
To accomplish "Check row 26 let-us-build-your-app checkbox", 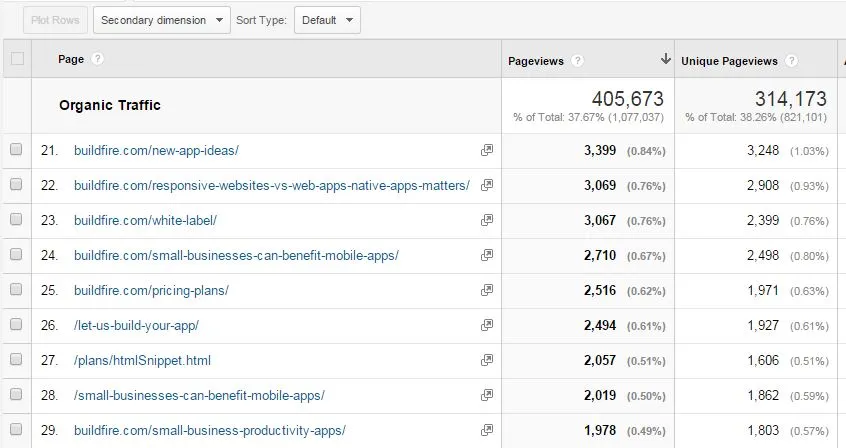I will pyautogui.click(x=16, y=324).
